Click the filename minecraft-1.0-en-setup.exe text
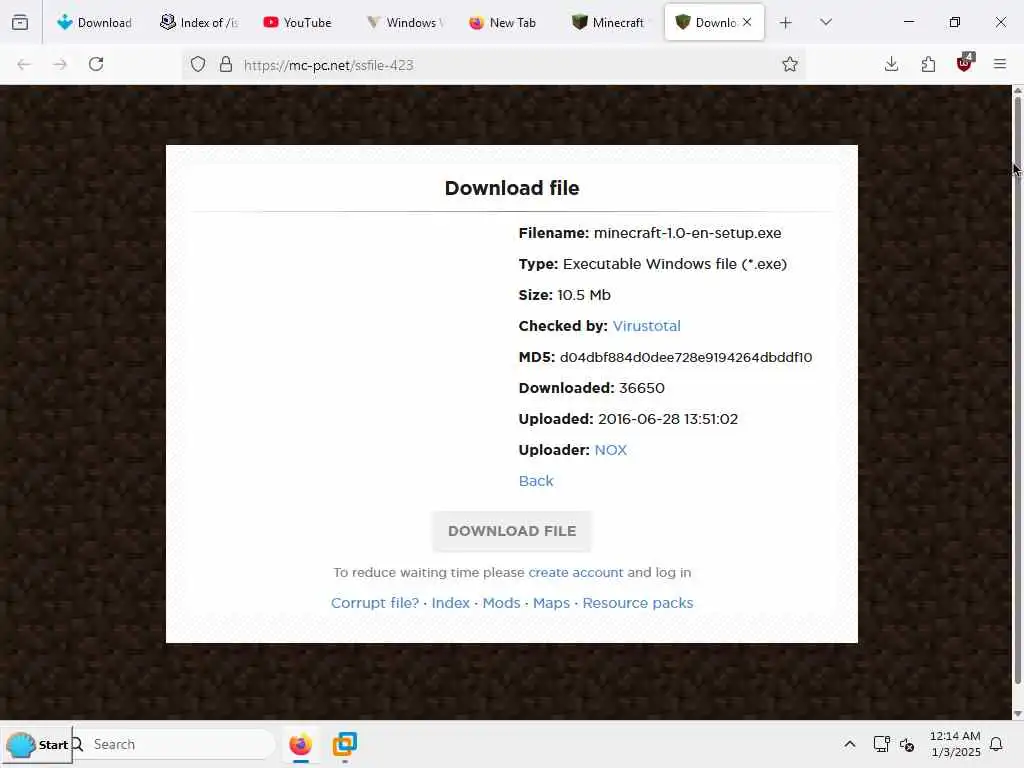The width and height of the screenshot is (1024, 768). click(687, 233)
